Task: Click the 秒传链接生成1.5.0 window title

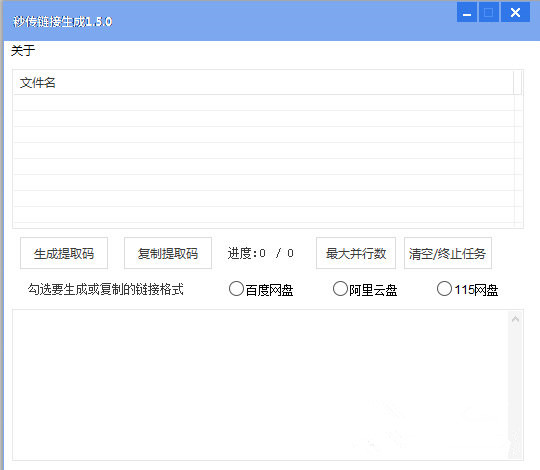Action: (x=62, y=22)
